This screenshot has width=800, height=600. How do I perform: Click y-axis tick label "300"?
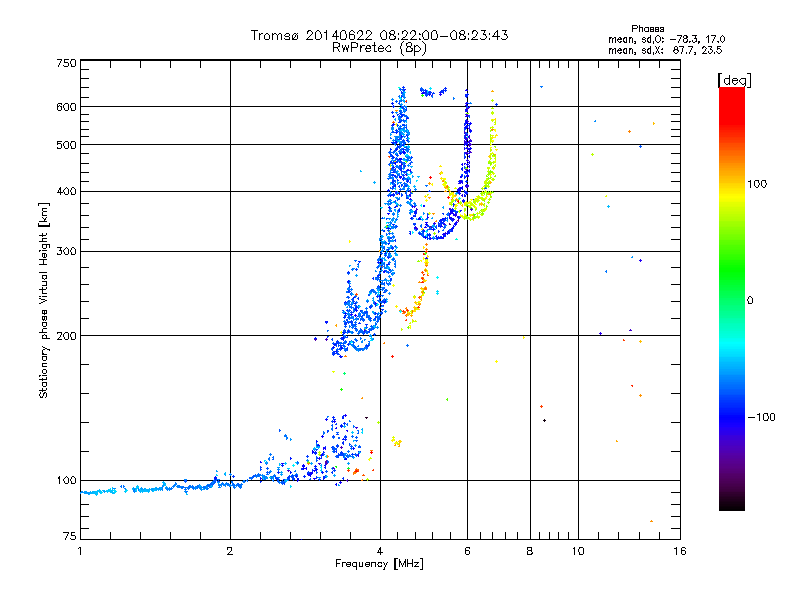67,251
